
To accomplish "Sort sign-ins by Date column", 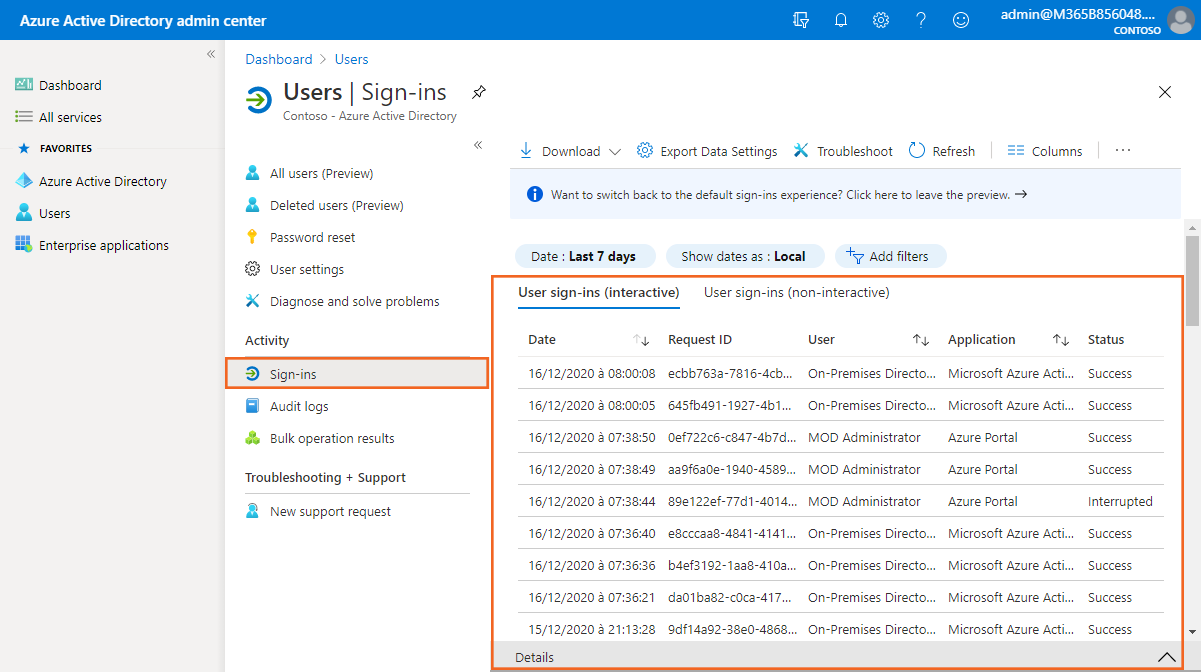I will point(642,340).
